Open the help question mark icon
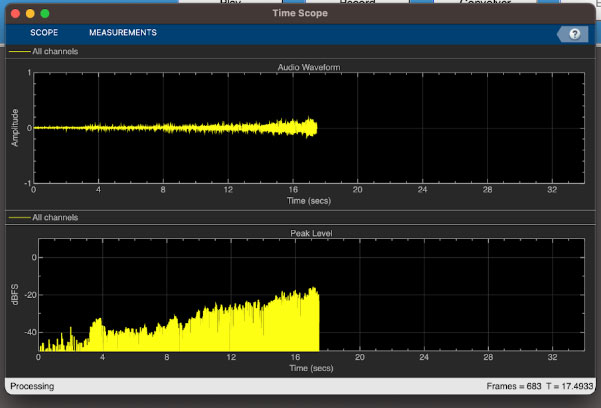 [x=574, y=34]
